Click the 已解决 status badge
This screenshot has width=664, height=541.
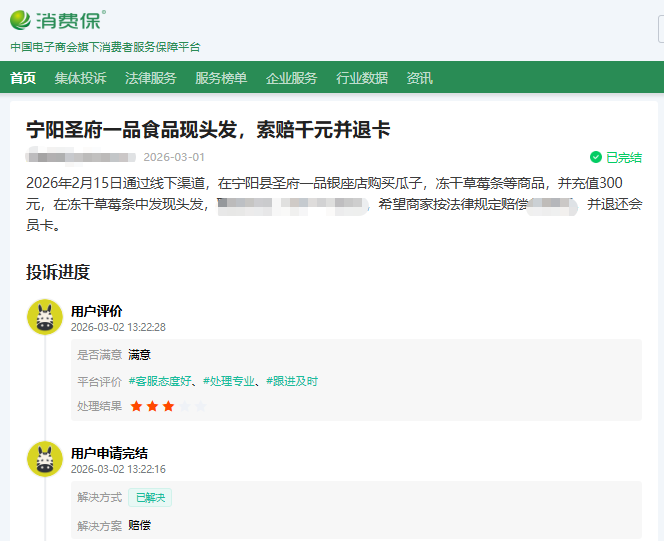tap(150, 497)
